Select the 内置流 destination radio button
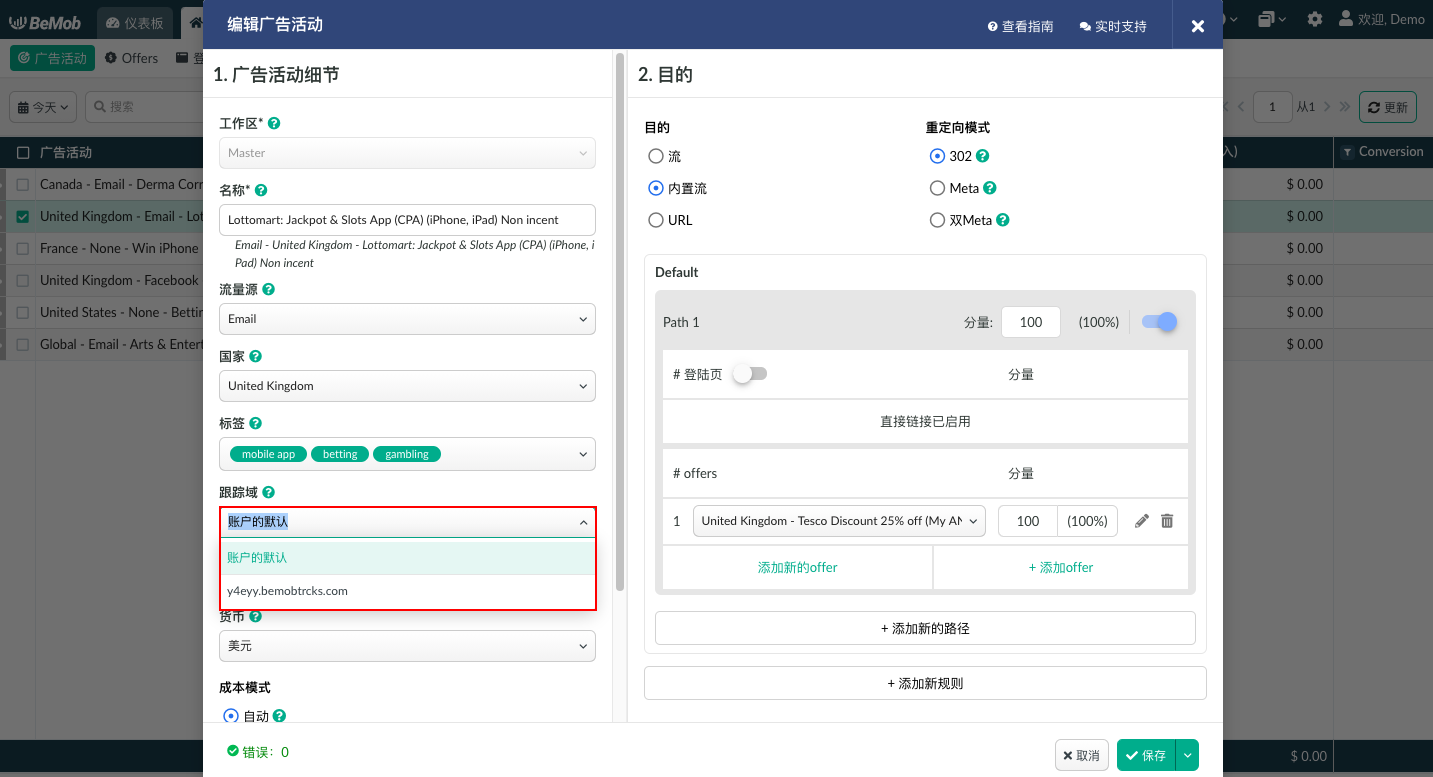The height and width of the screenshot is (777, 1433). [656, 188]
